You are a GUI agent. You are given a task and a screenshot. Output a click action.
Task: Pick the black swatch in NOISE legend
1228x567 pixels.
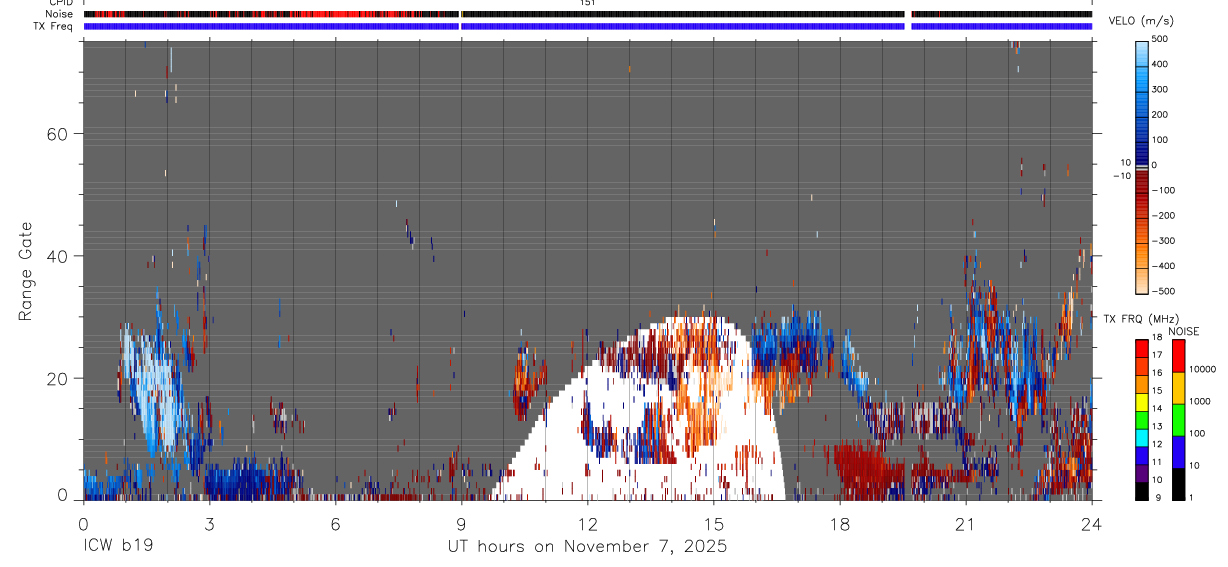click(1178, 484)
